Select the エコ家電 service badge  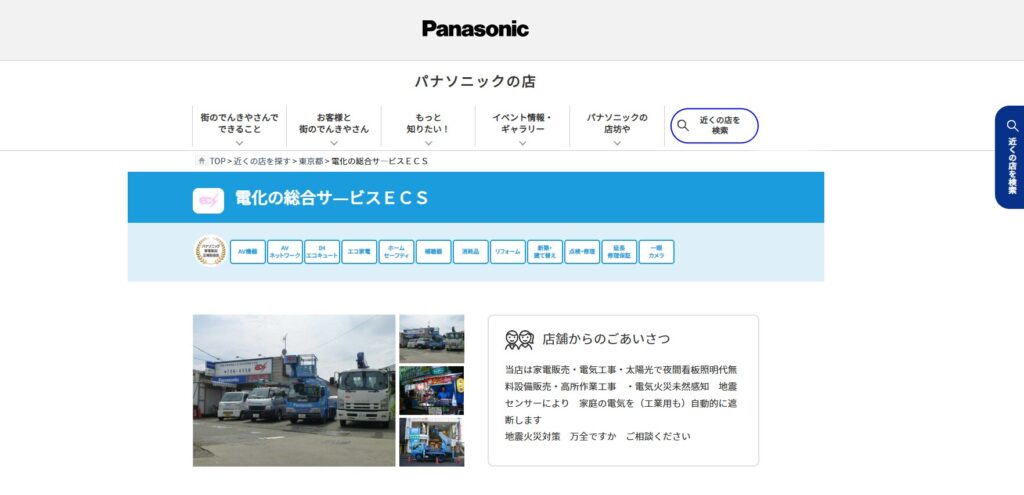point(359,252)
